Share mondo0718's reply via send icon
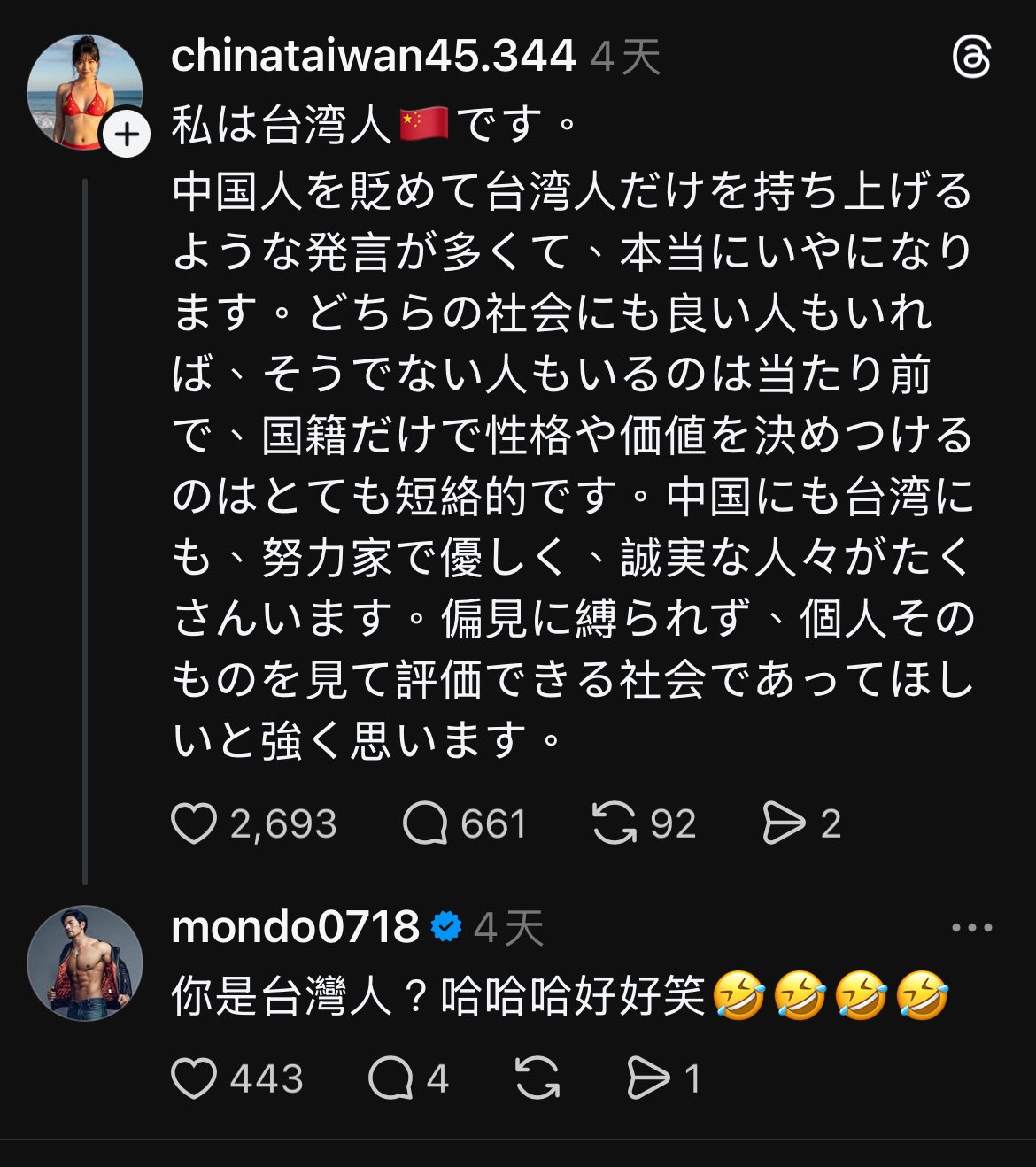The width and height of the screenshot is (1036, 1167). (648, 1078)
